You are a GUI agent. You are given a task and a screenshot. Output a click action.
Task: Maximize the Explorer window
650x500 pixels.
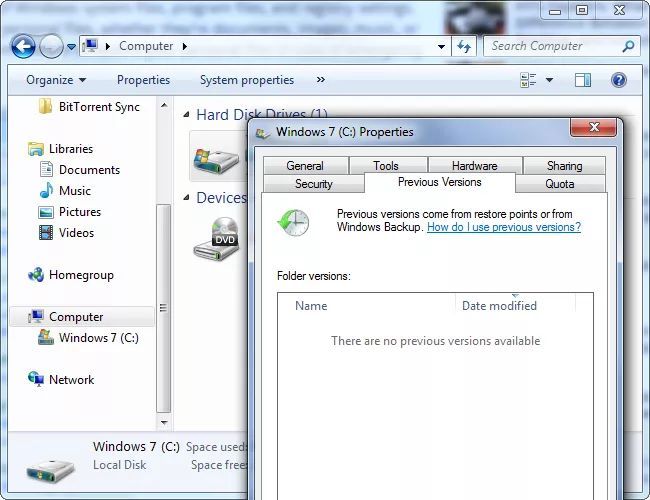click(x=582, y=10)
